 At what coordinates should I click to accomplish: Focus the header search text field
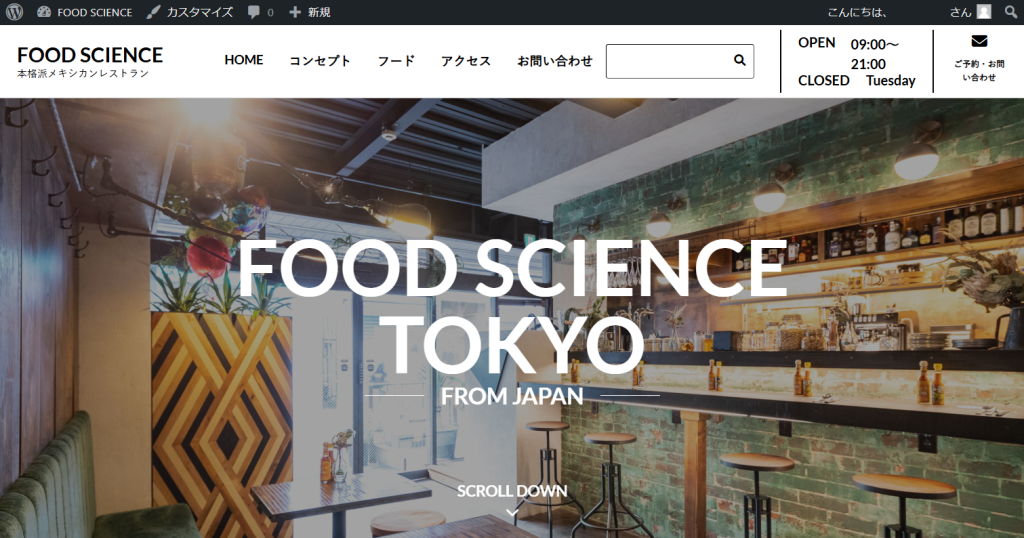(669, 61)
